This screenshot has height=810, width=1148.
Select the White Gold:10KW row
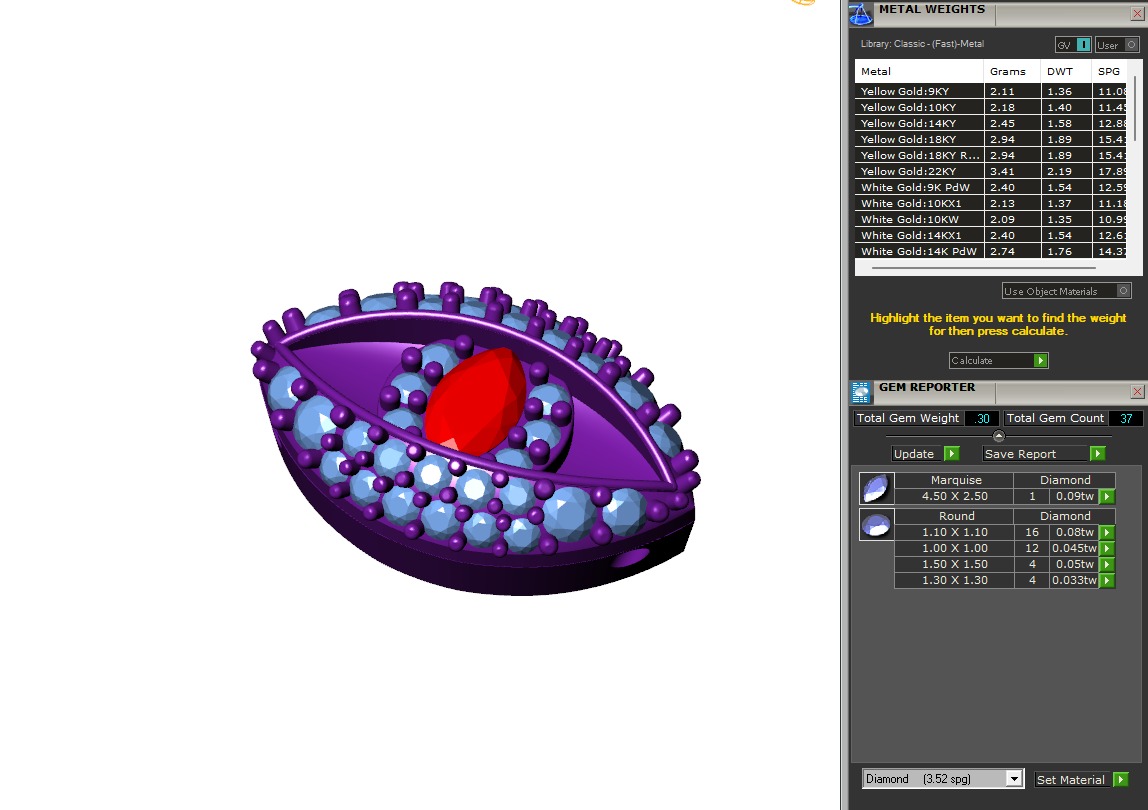click(991, 219)
